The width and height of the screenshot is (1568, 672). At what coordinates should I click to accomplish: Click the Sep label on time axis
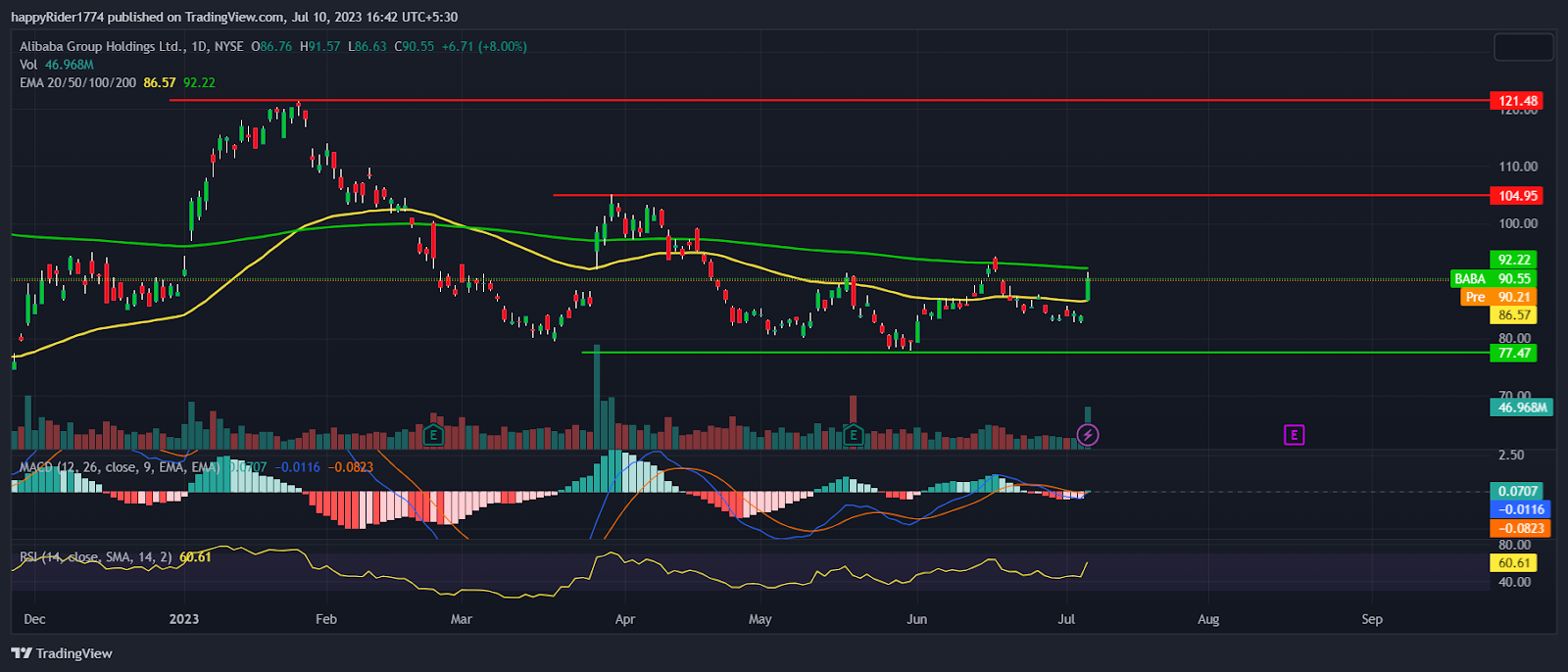(x=1372, y=619)
